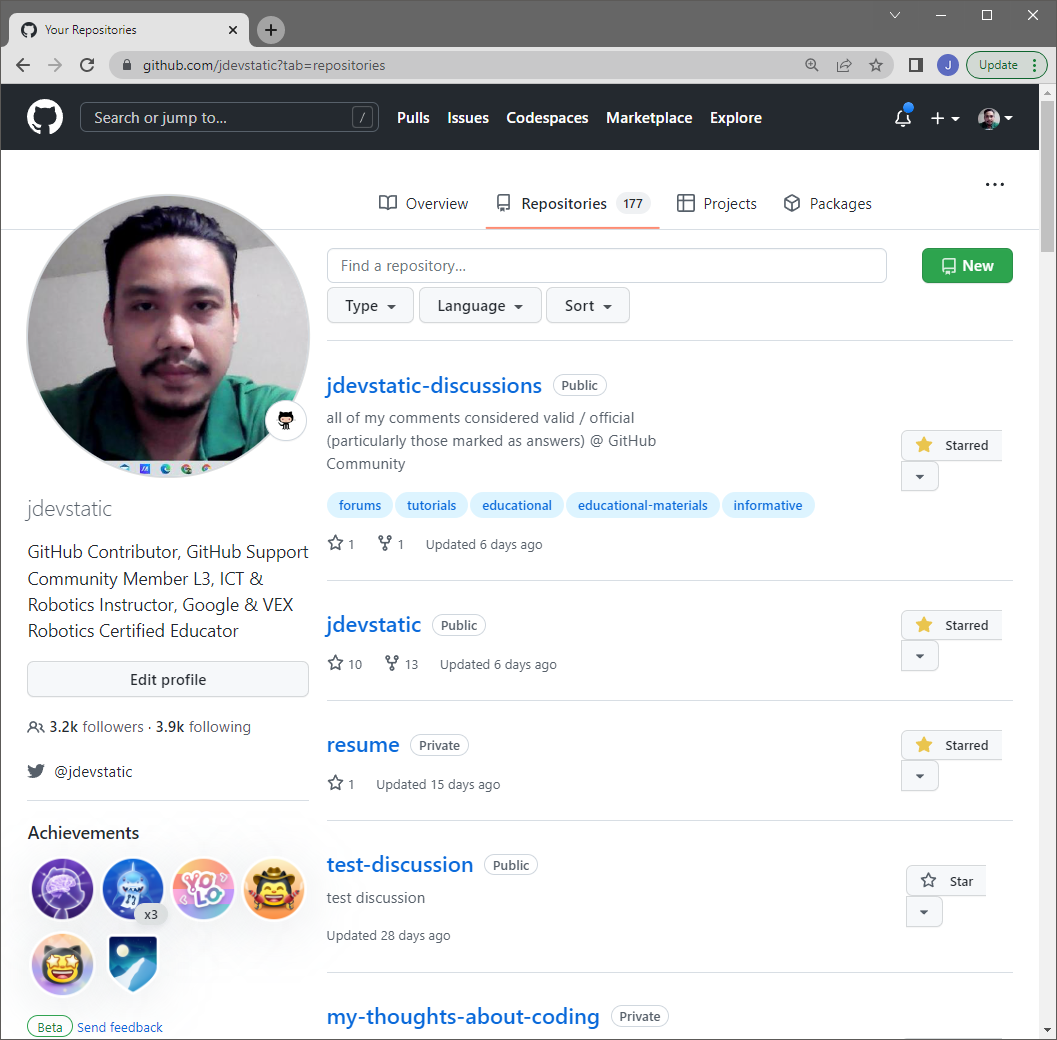View the Pull Shark x3 achievement badge
Screen dimensions: 1057x1040
pos(133,889)
